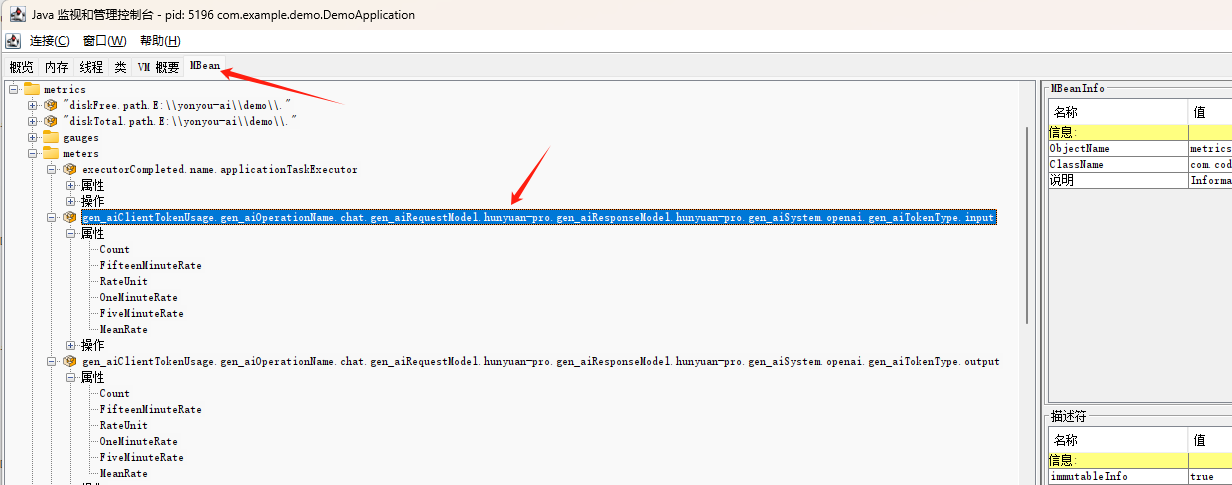The height and width of the screenshot is (485, 1232).
Task: Expand the diskTotal.path bean node
Action: coord(33,121)
